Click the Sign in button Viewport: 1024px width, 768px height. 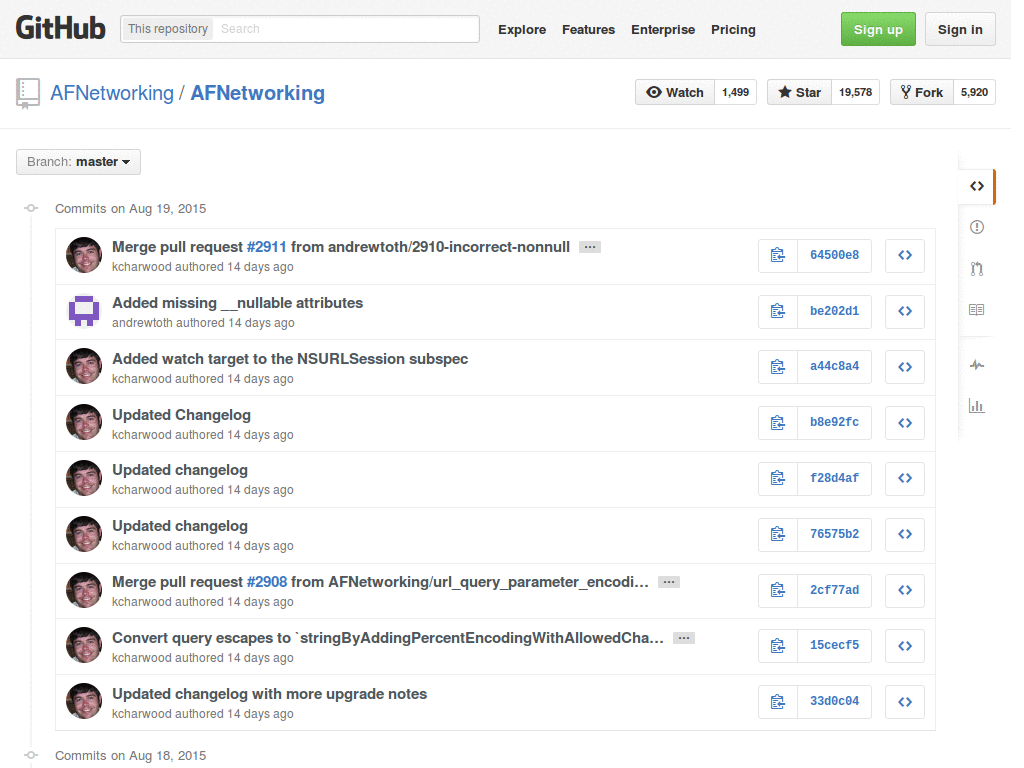point(960,29)
